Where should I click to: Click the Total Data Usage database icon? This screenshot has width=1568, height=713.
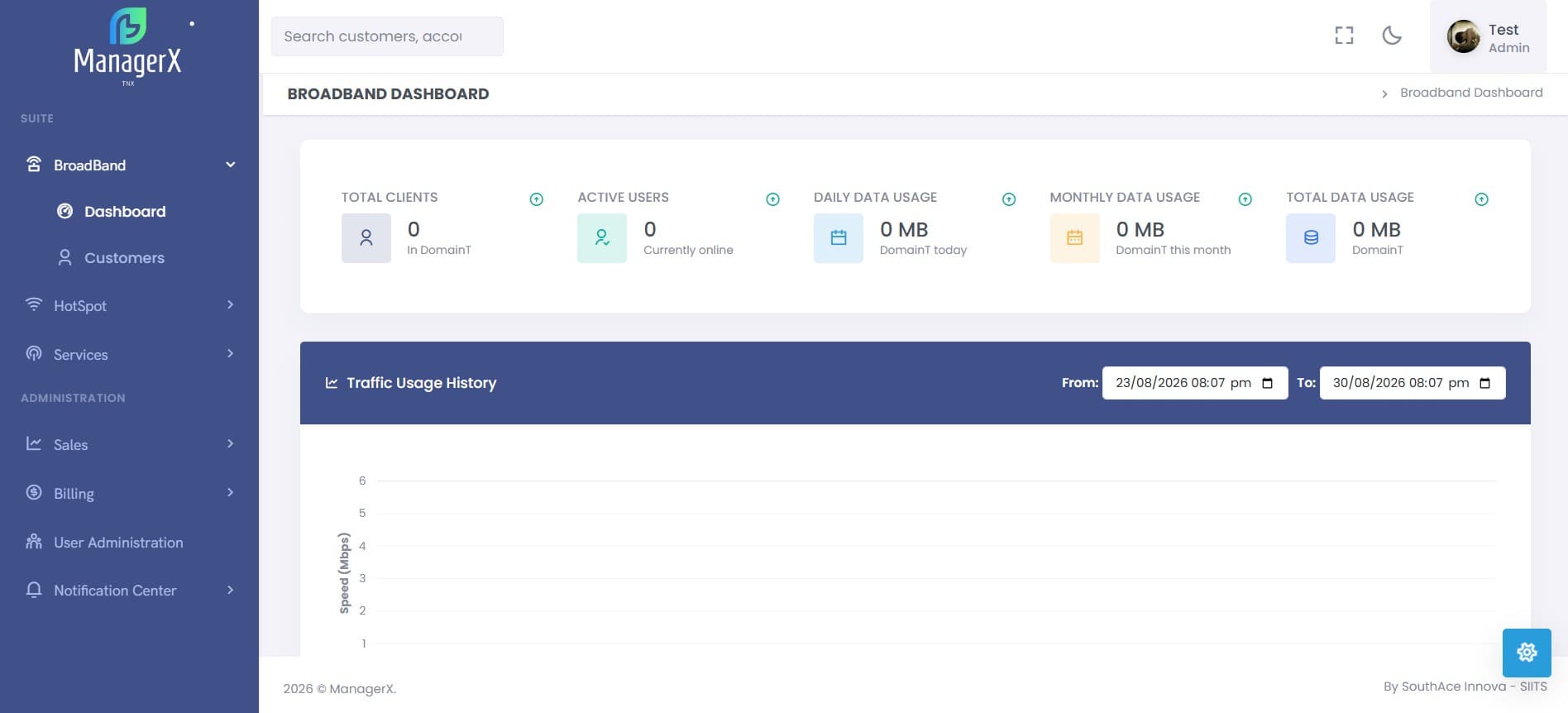coord(1311,238)
